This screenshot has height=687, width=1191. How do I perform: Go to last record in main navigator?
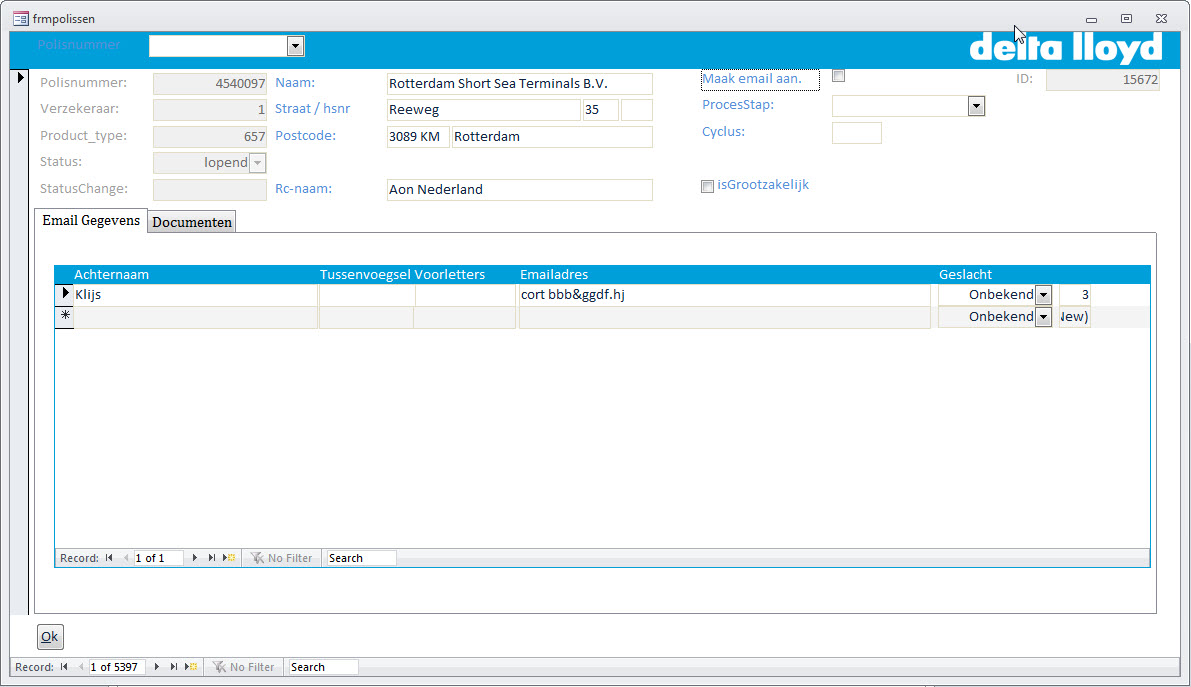tap(174, 666)
